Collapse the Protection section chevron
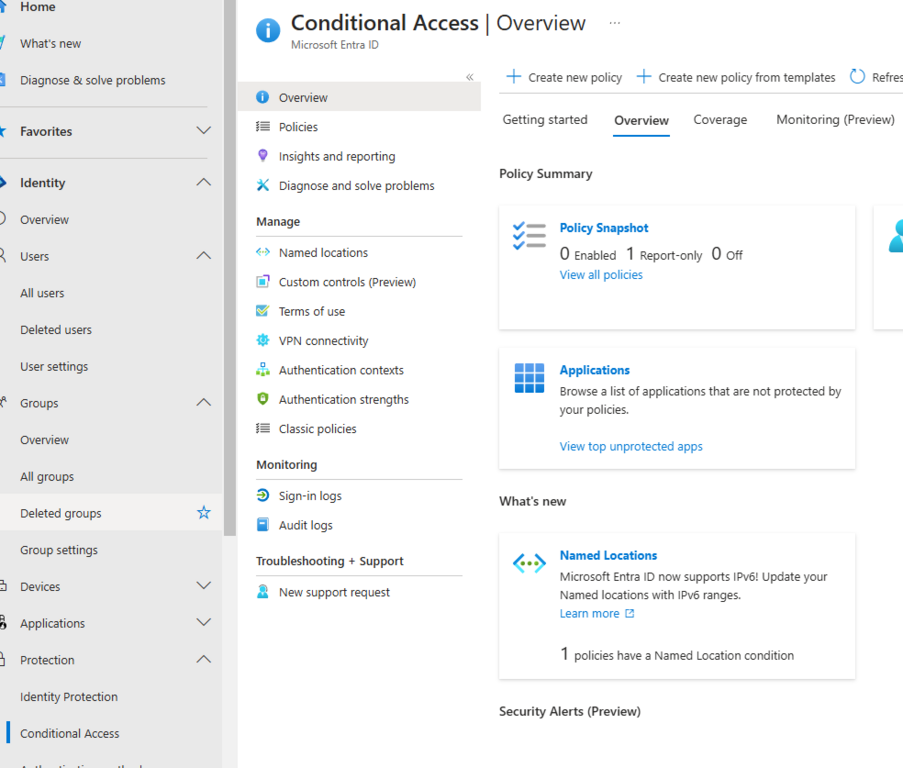Viewport: 903px width, 768px height. tap(203, 659)
